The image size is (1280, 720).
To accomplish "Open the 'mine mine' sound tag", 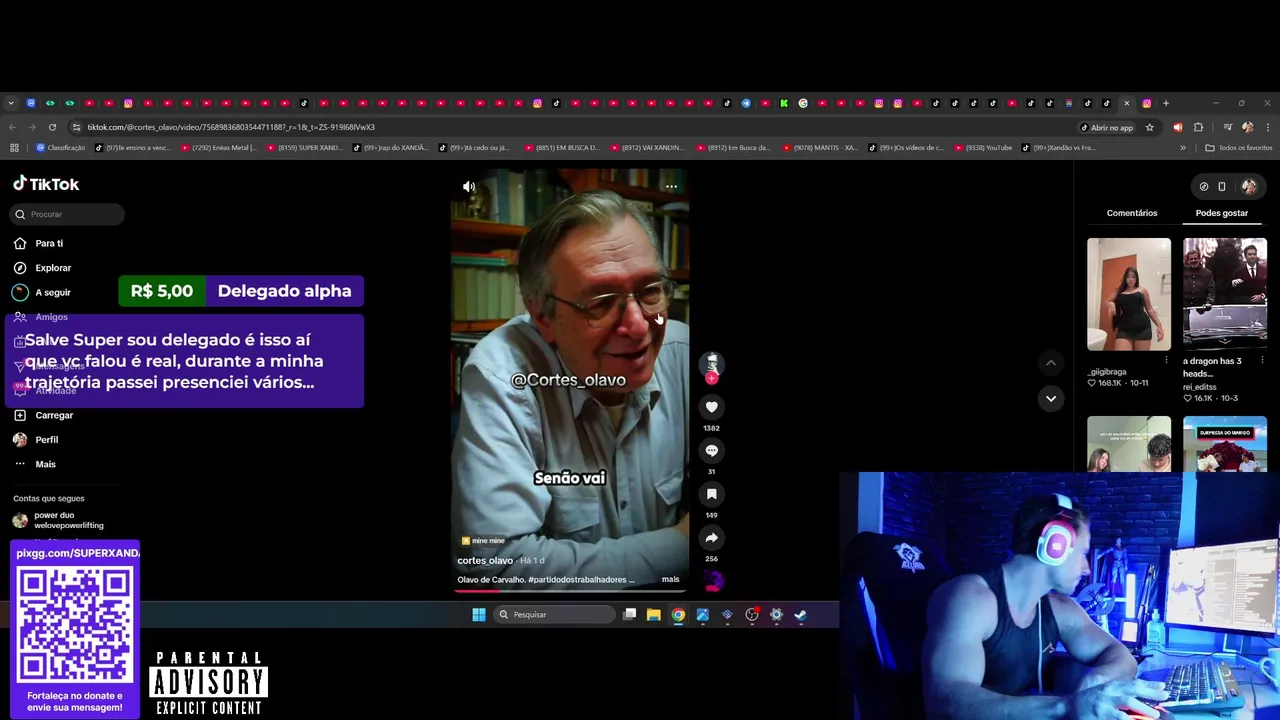I will click(x=483, y=541).
